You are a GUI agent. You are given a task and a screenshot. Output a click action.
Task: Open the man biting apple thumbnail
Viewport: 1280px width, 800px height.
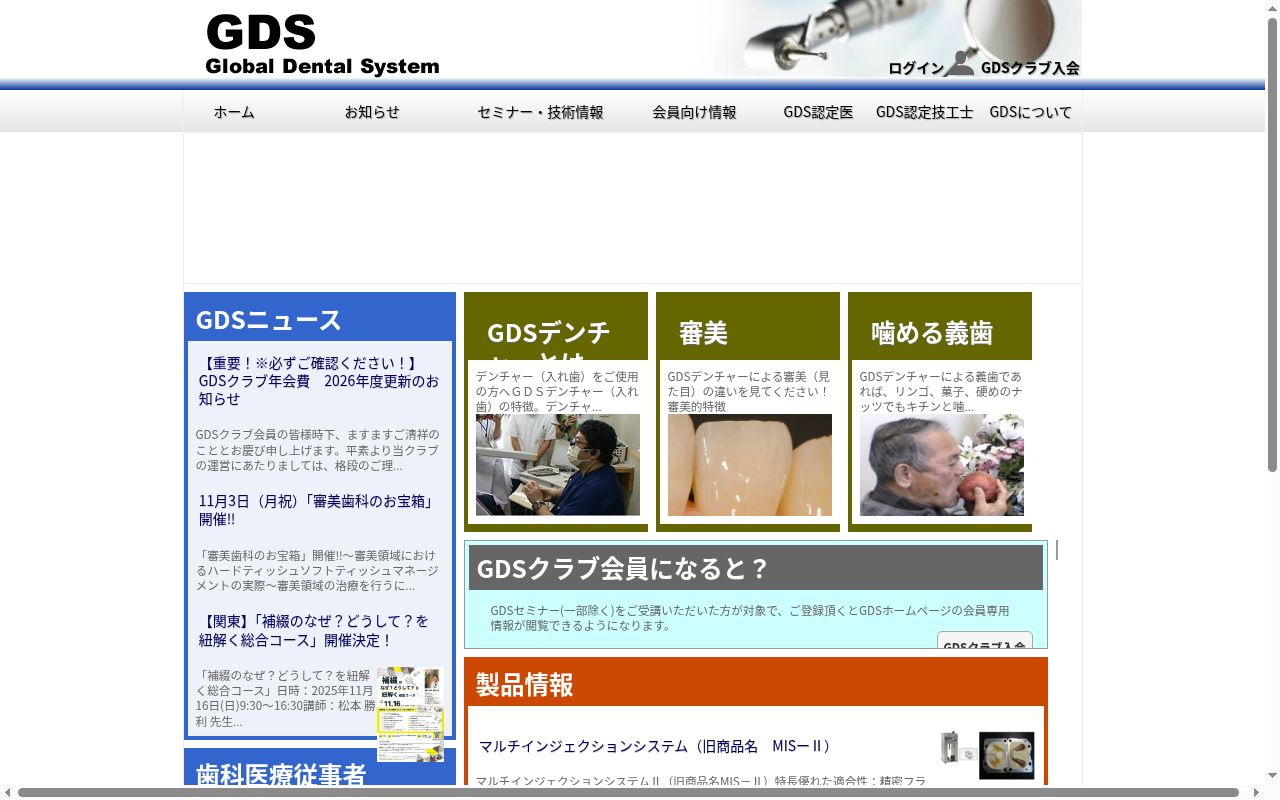[x=942, y=465]
